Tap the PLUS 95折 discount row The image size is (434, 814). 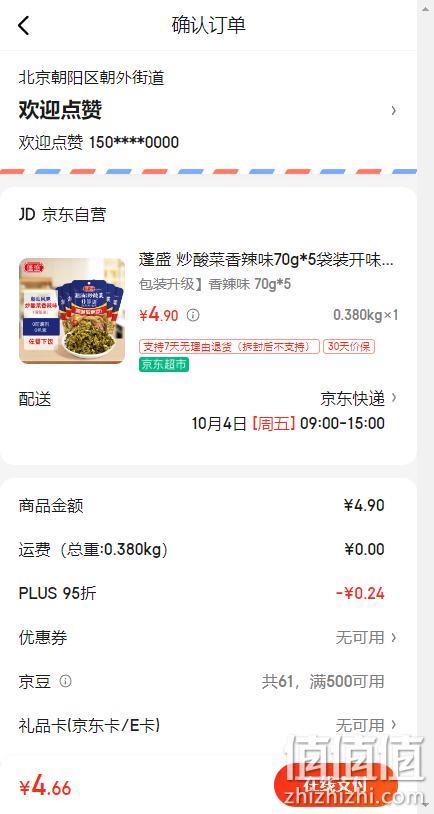pos(209,593)
